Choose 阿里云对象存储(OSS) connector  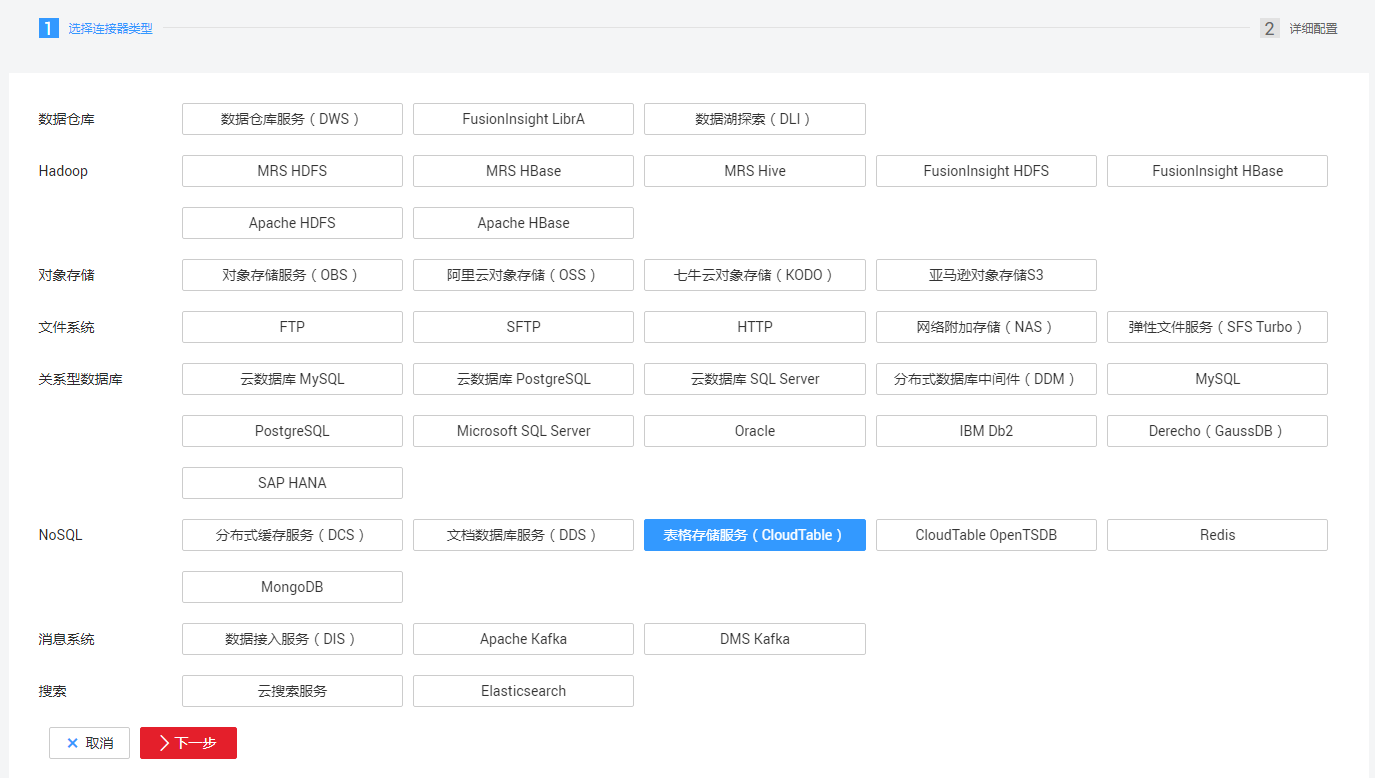click(x=523, y=275)
